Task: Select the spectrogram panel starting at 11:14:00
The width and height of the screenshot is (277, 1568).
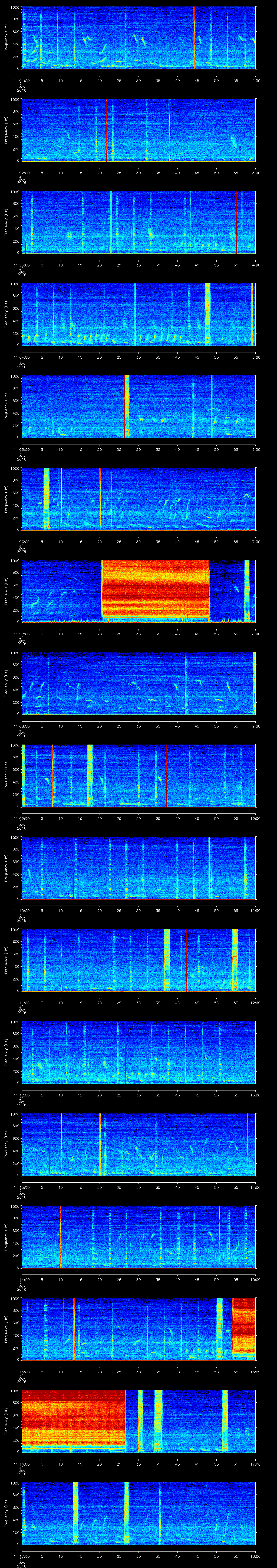Action: (138, 1237)
